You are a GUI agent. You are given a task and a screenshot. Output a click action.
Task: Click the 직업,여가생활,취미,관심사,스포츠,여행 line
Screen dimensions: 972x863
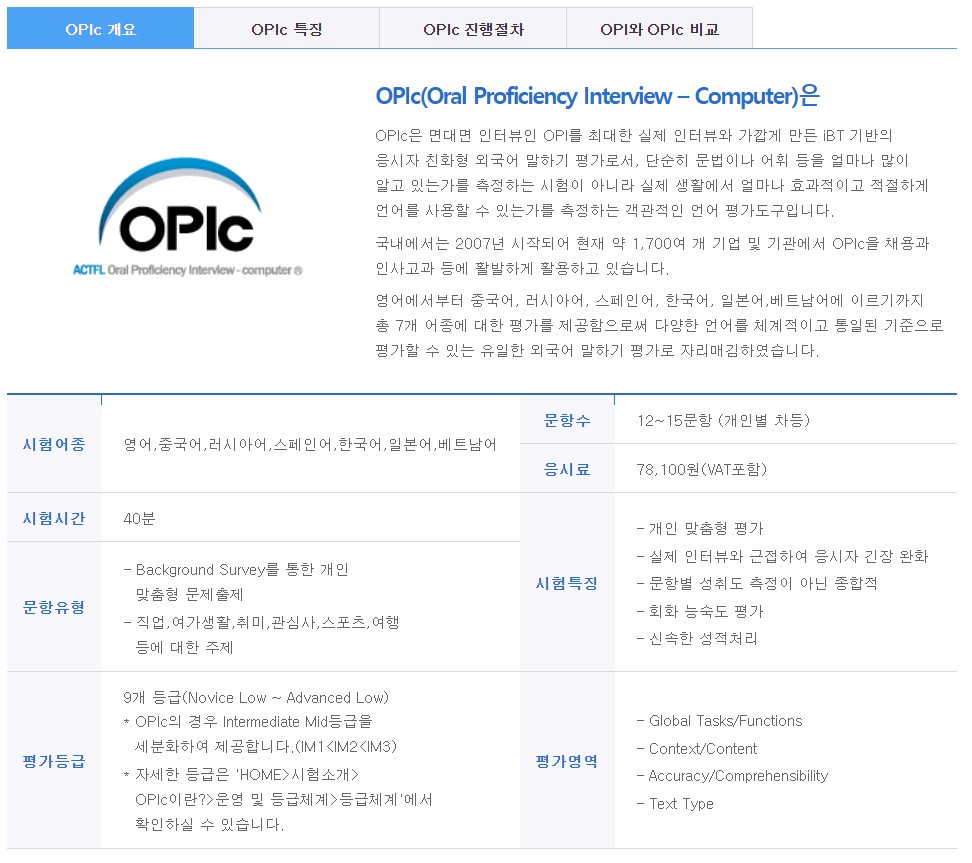click(x=261, y=622)
